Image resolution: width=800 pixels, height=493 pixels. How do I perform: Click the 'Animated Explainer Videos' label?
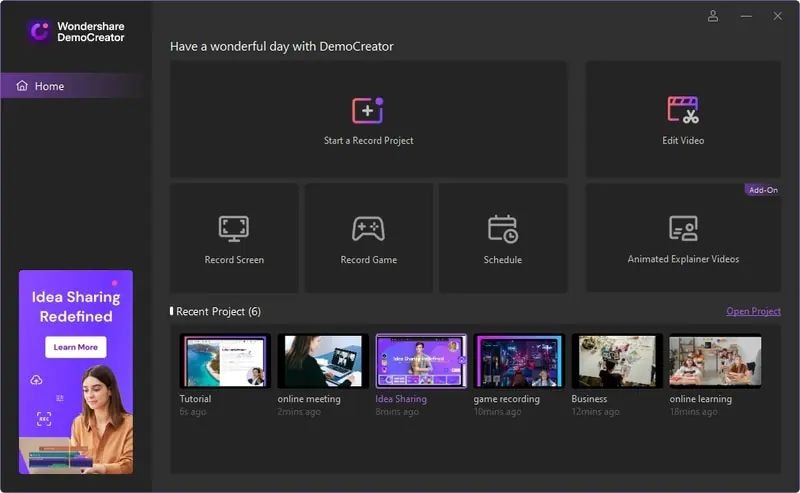(x=683, y=259)
